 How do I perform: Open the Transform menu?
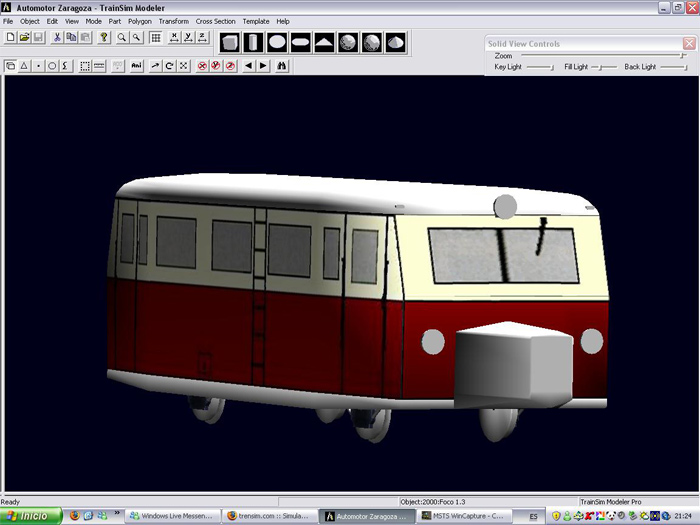[173, 21]
